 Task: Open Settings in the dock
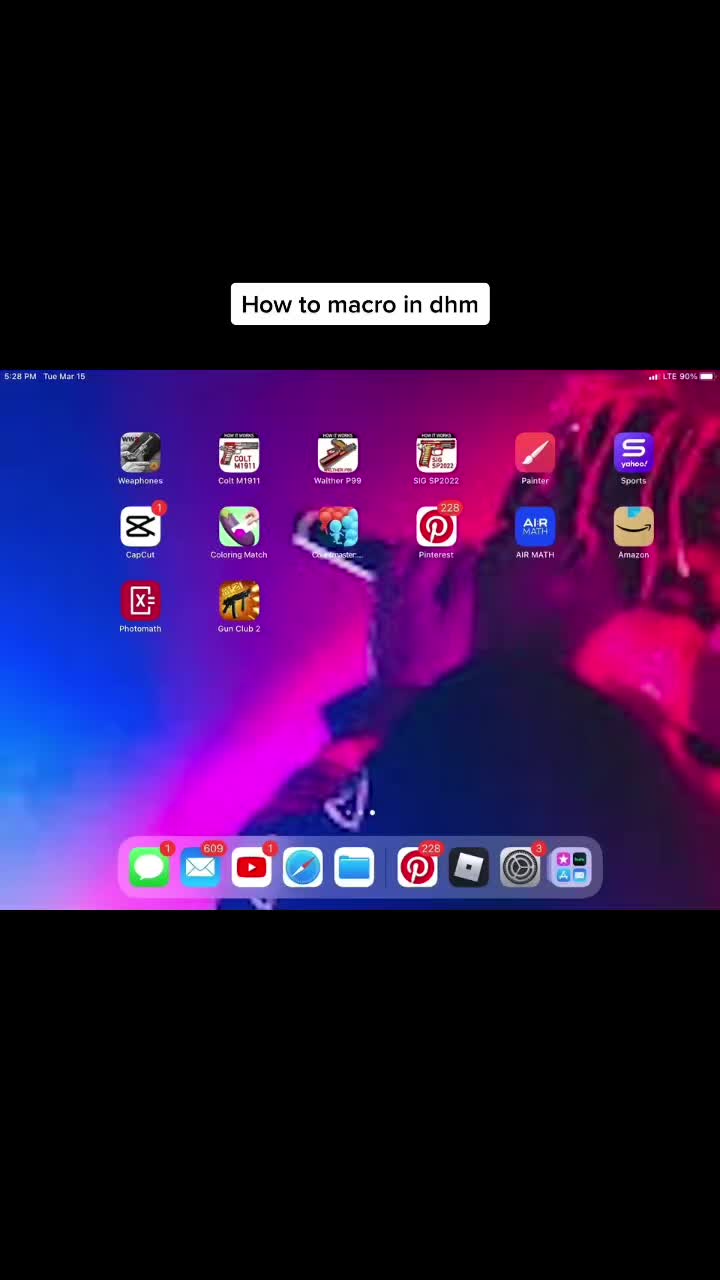click(x=520, y=867)
